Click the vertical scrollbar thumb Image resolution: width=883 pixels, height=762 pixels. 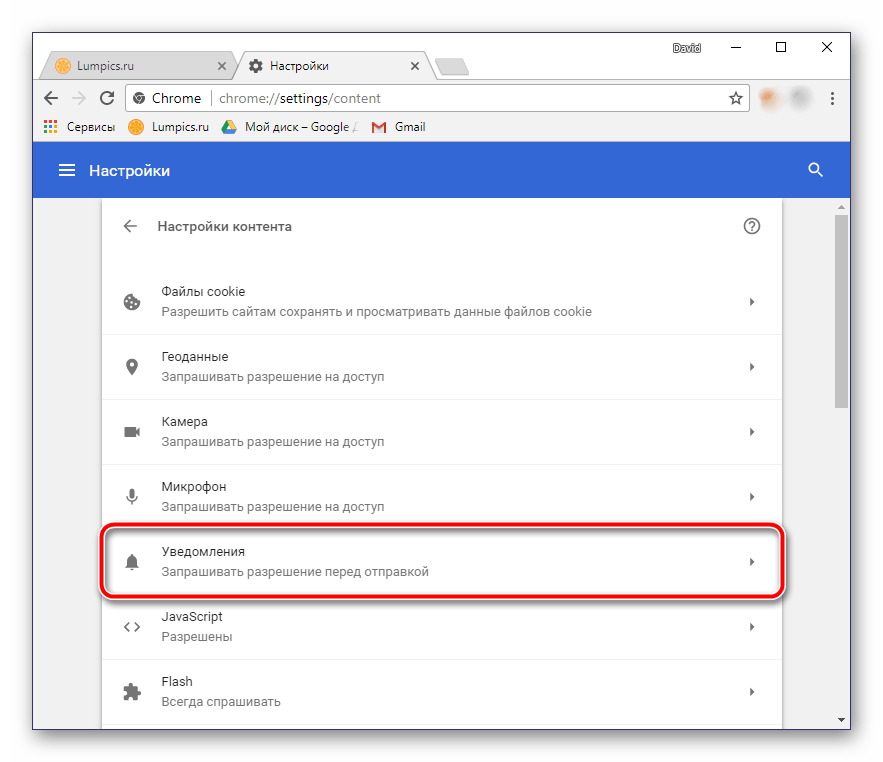(841, 311)
